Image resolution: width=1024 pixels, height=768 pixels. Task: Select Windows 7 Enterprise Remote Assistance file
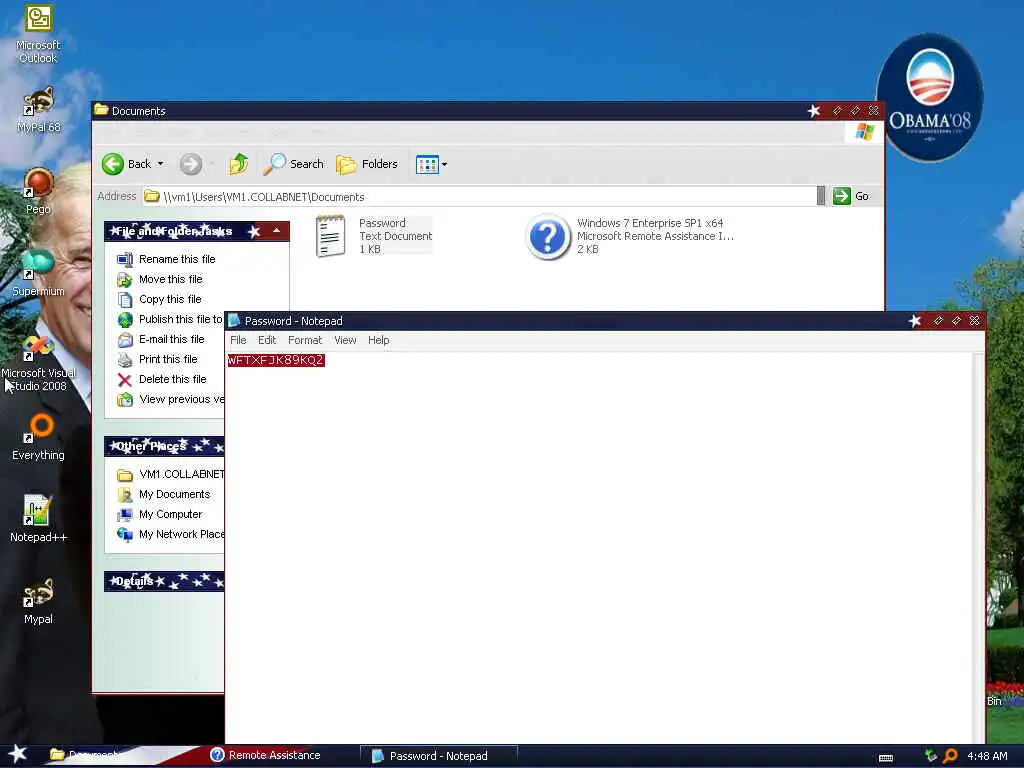pos(630,236)
